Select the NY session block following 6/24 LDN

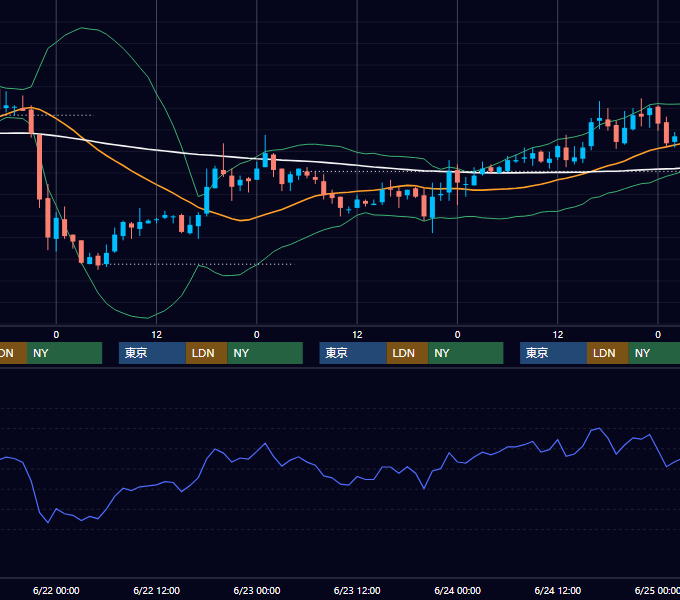tap(654, 353)
